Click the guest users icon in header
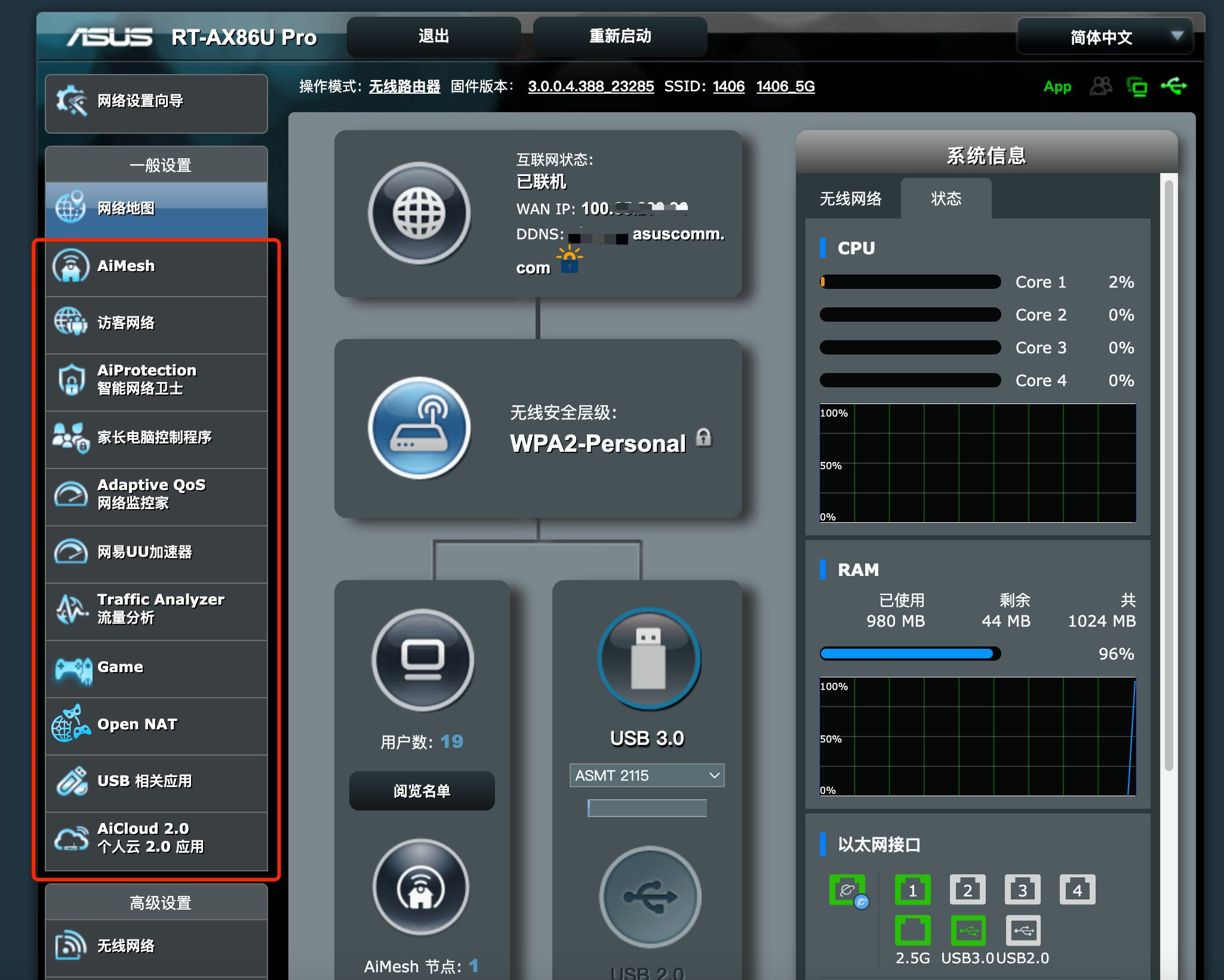 (x=1101, y=87)
